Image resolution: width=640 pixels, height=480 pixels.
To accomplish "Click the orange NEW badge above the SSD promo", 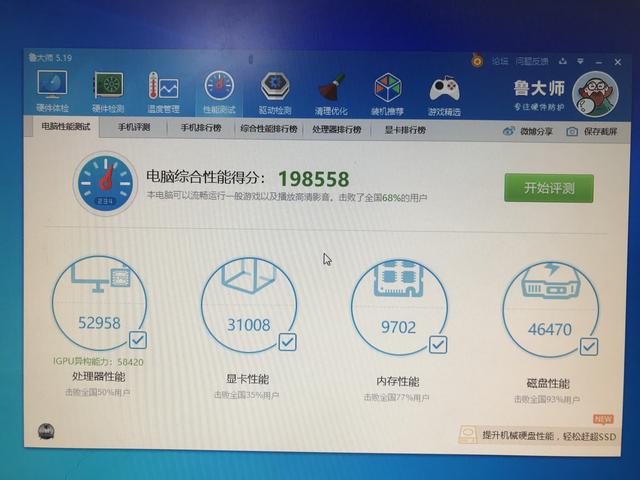I will [603, 419].
